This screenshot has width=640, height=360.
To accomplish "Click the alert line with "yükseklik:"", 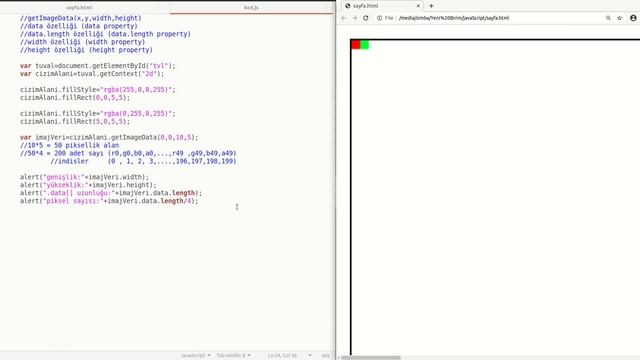I will click(x=88, y=185).
